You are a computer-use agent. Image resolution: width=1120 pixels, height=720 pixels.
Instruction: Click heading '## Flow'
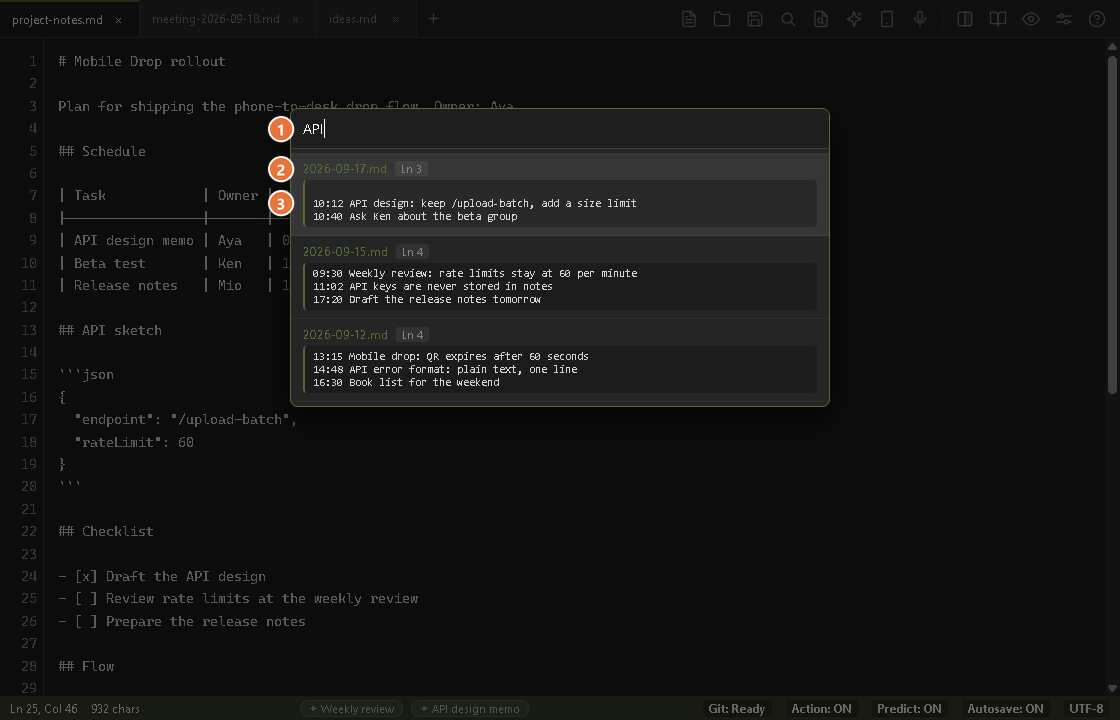tap(86, 666)
